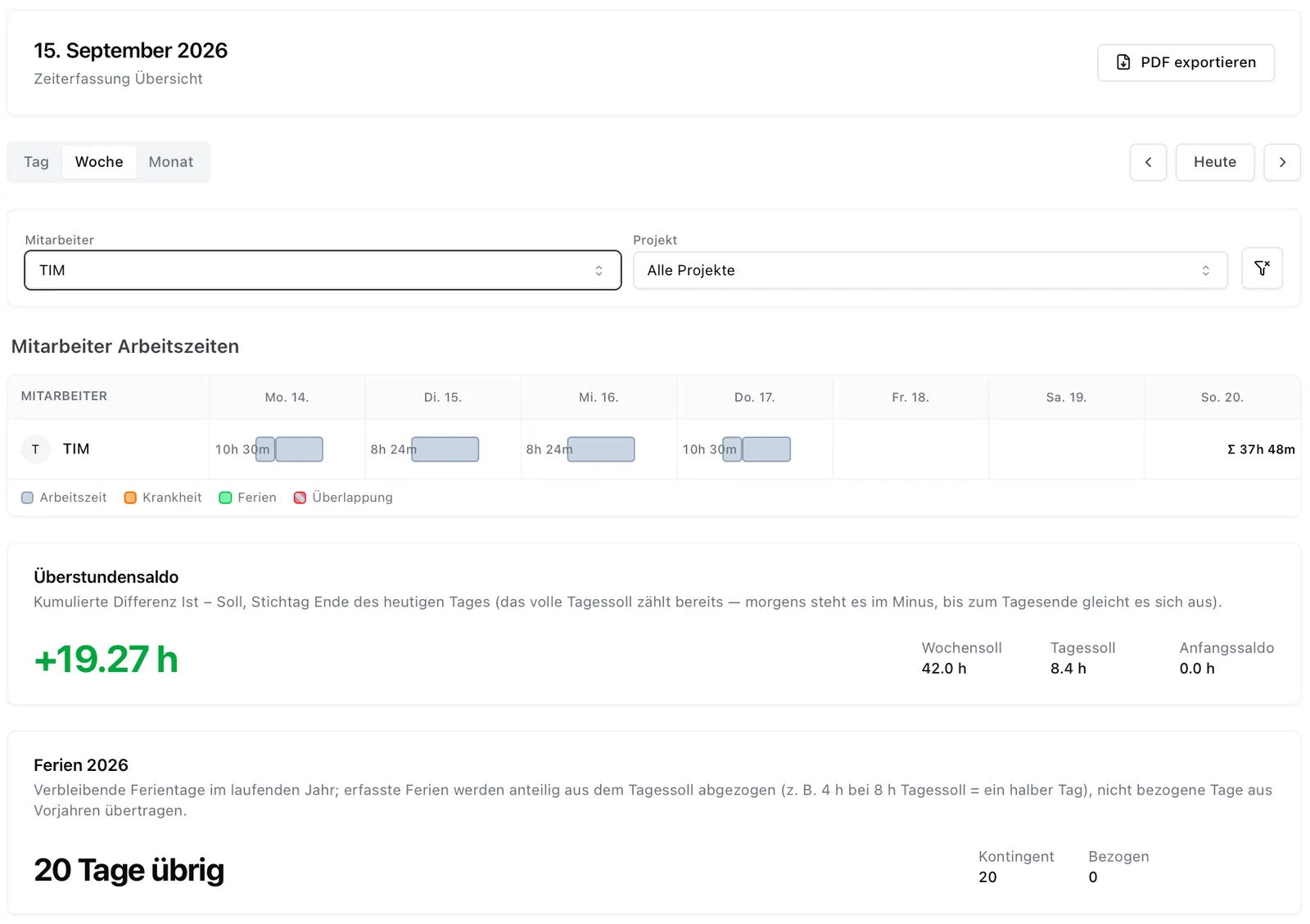Click the large work-time block on Monday 14
Screen dimensions: 1310x924
pyautogui.click(x=299, y=449)
